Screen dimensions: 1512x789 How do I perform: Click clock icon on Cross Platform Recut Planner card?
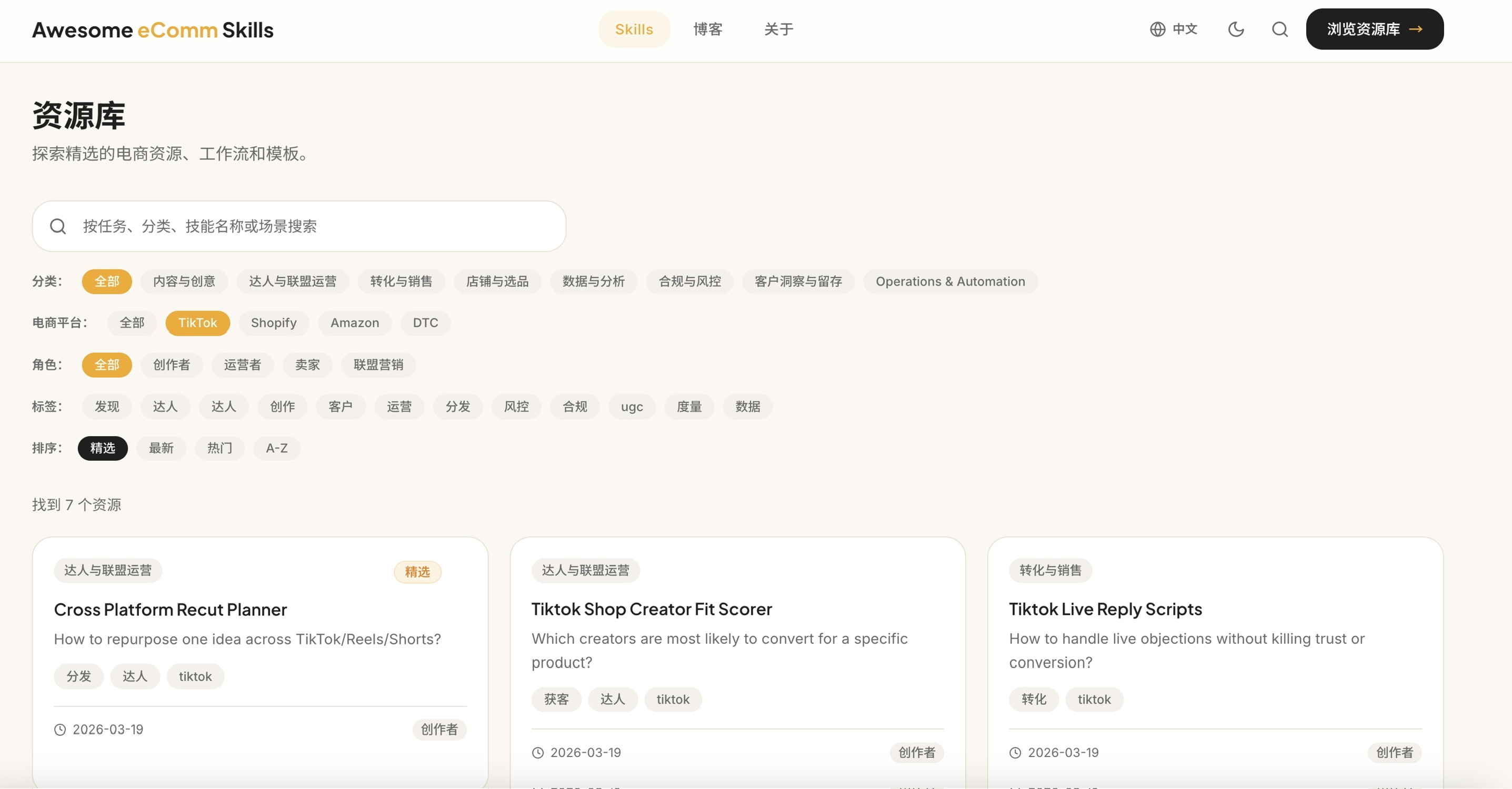[x=60, y=730]
